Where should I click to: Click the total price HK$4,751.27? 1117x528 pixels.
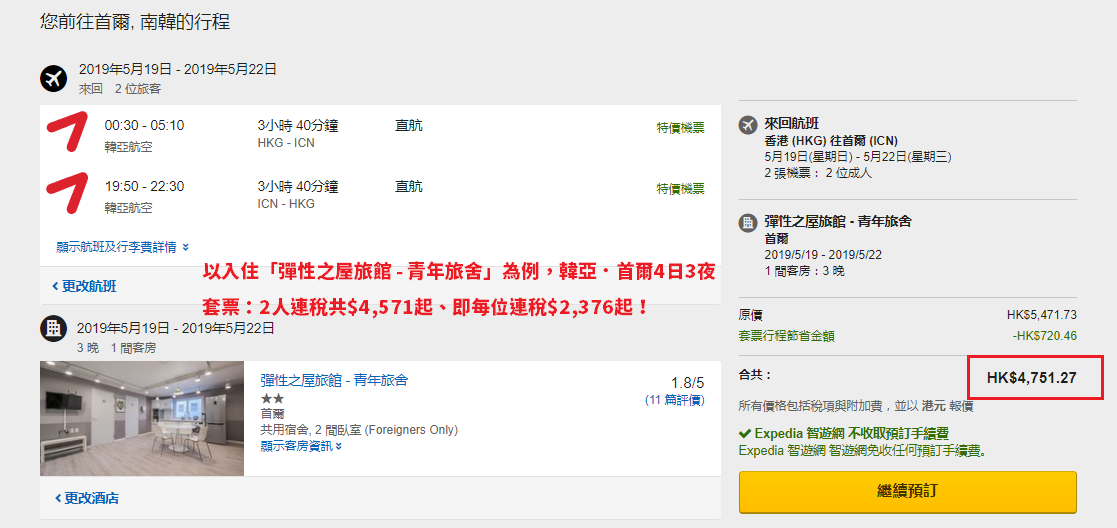[x=1032, y=378]
